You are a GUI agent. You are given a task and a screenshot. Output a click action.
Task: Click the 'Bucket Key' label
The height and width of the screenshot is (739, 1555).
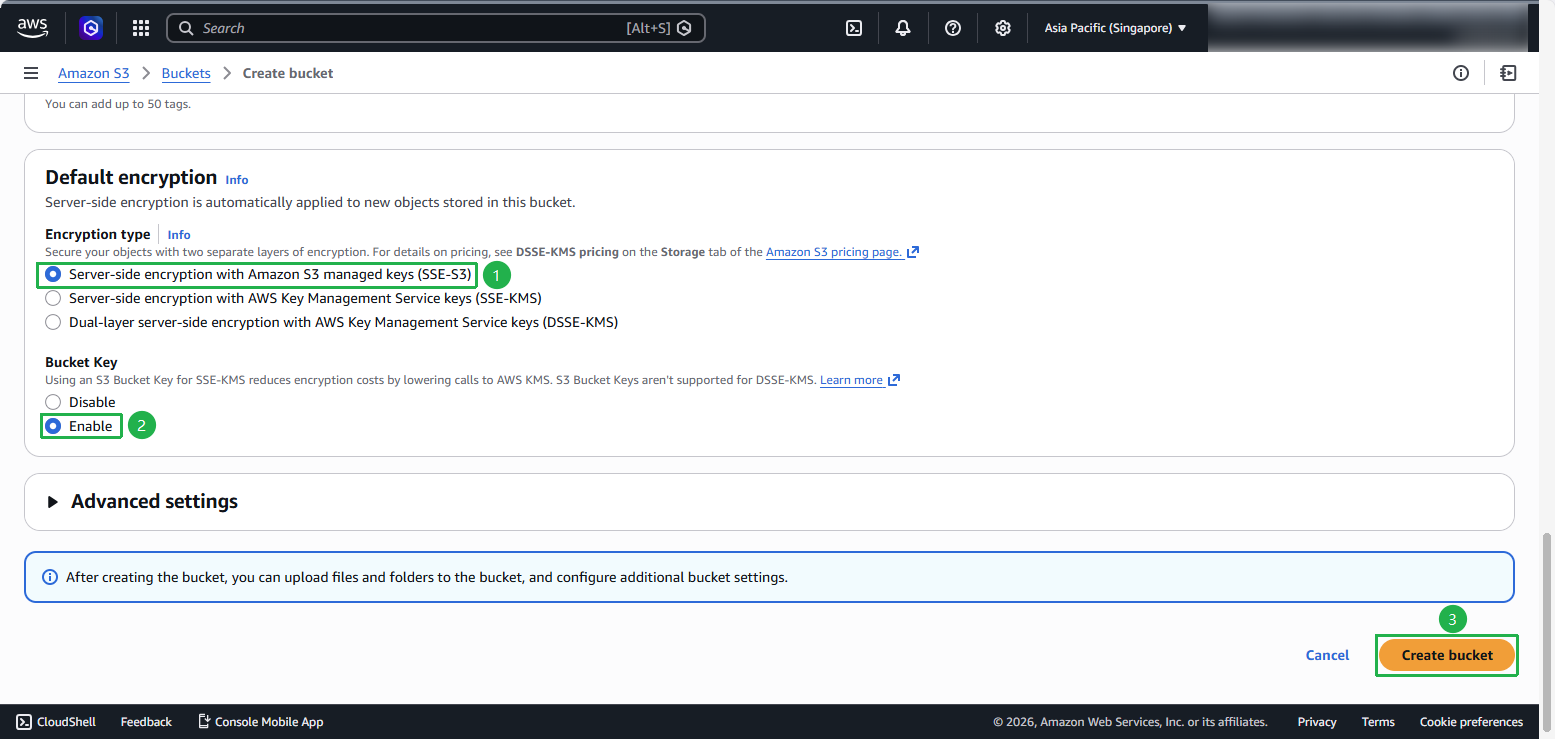(81, 362)
